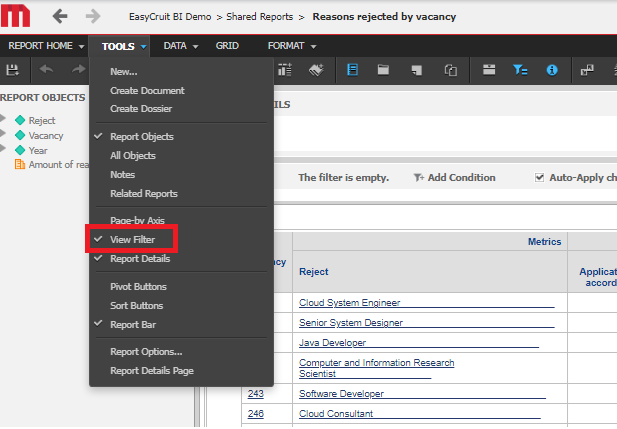Image resolution: width=617 pixels, height=429 pixels.
Task: Click the Redo toolbar icon
Action: pos(79,69)
